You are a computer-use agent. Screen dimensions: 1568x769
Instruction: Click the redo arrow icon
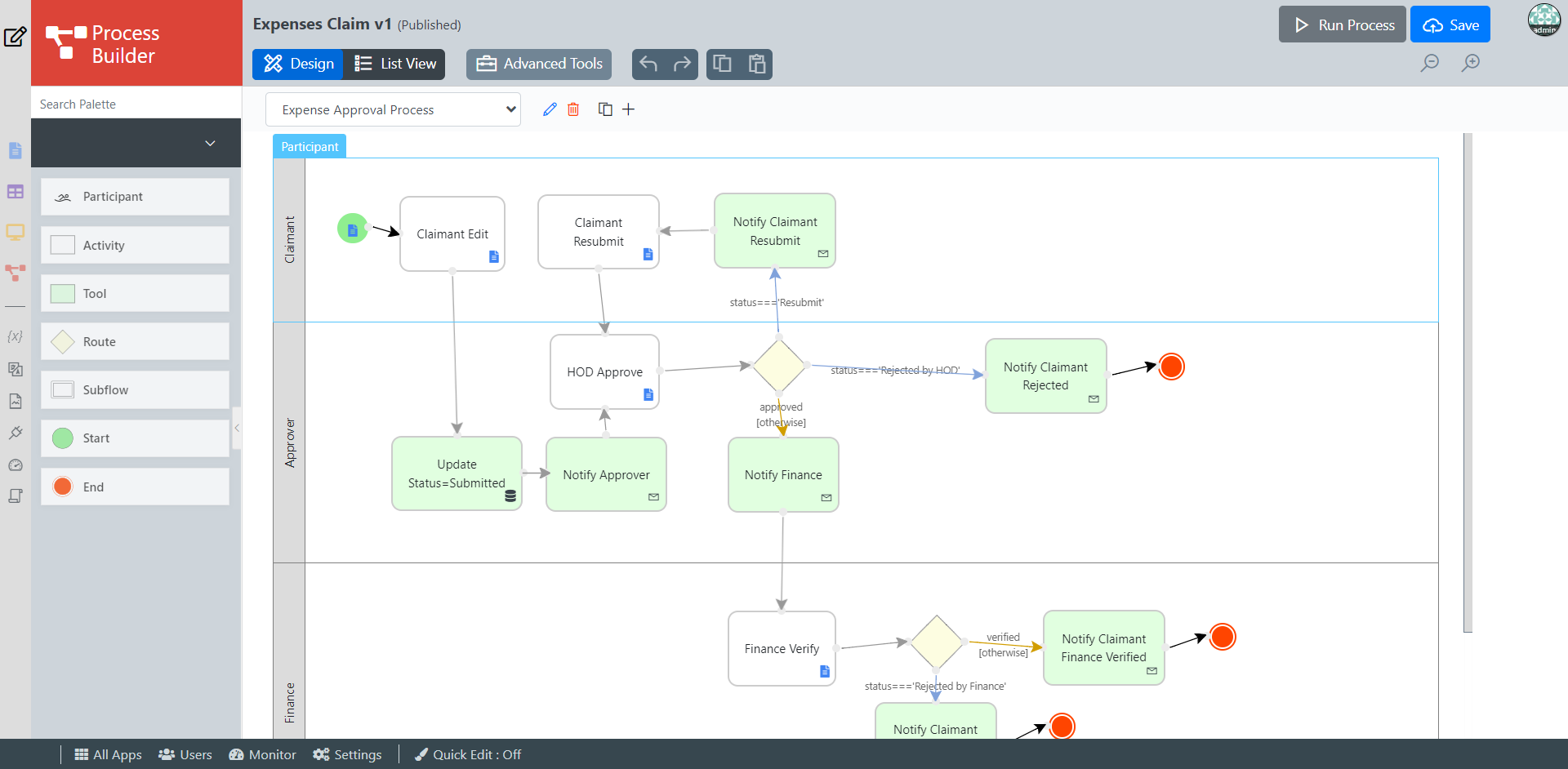tap(682, 64)
